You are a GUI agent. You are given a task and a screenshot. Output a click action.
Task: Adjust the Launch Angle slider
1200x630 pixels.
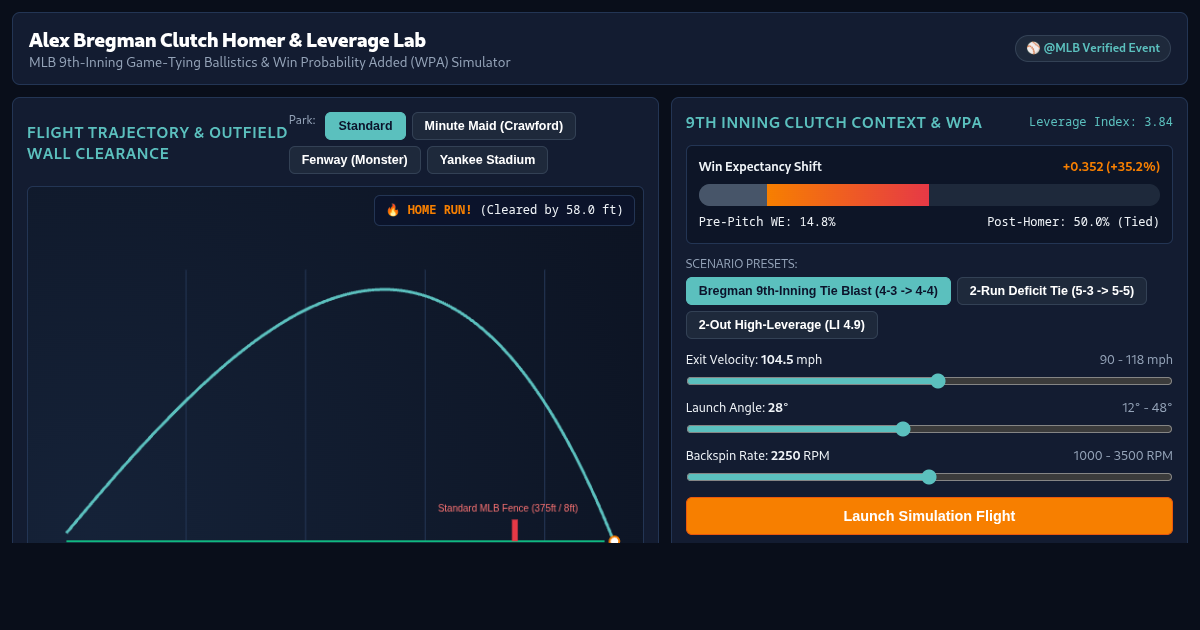click(x=929, y=429)
